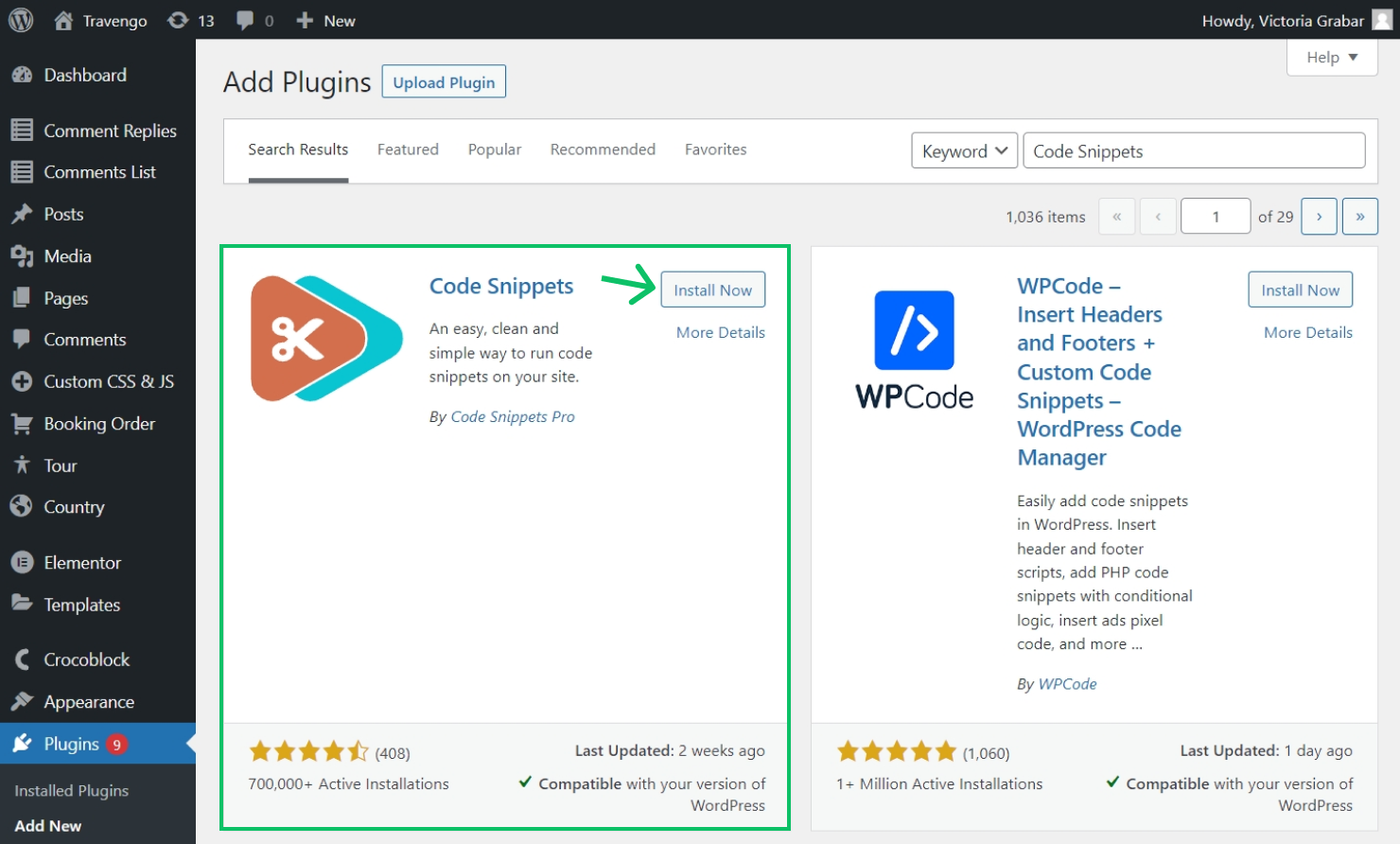Click the Appearance paintbrush icon
The height and width of the screenshot is (844, 1400).
coord(22,701)
